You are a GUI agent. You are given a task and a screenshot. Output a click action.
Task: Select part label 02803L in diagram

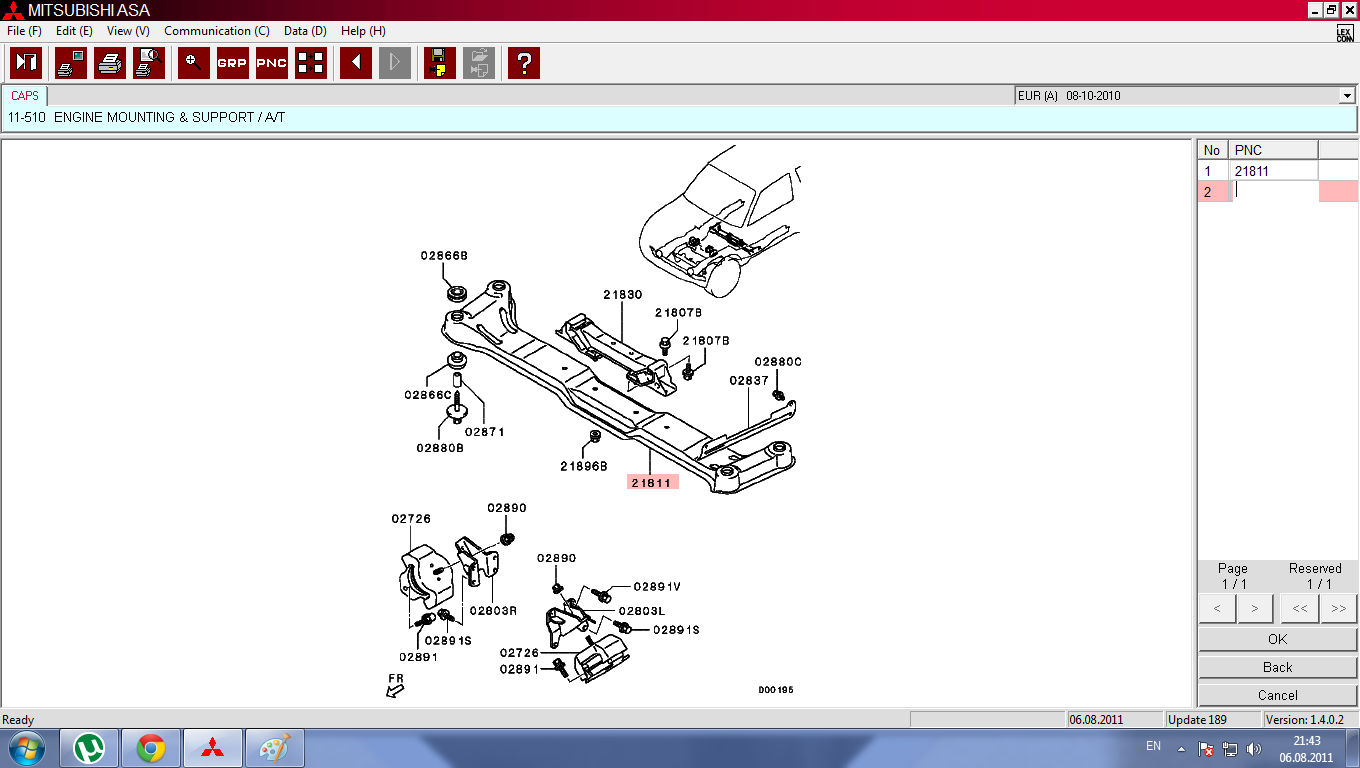[x=642, y=611]
